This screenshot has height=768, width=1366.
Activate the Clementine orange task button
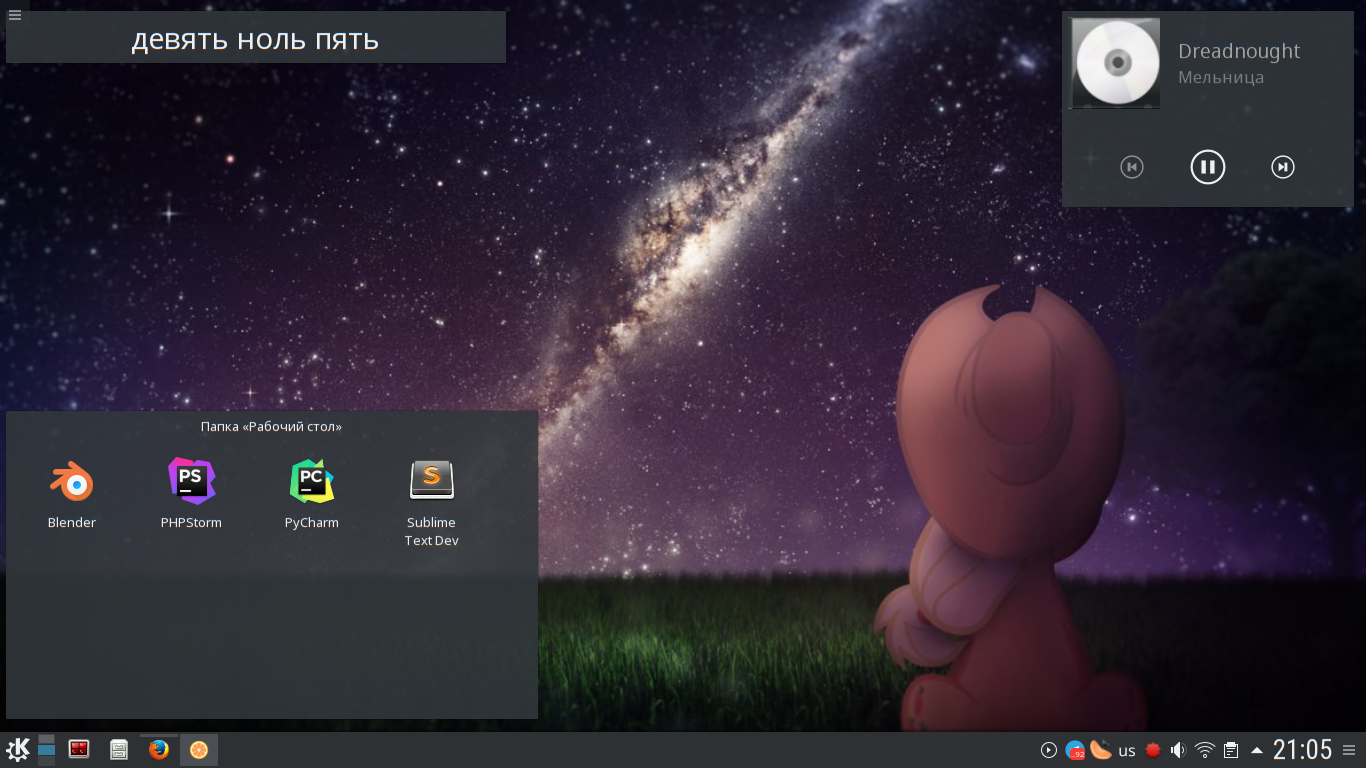click(199, 749)
